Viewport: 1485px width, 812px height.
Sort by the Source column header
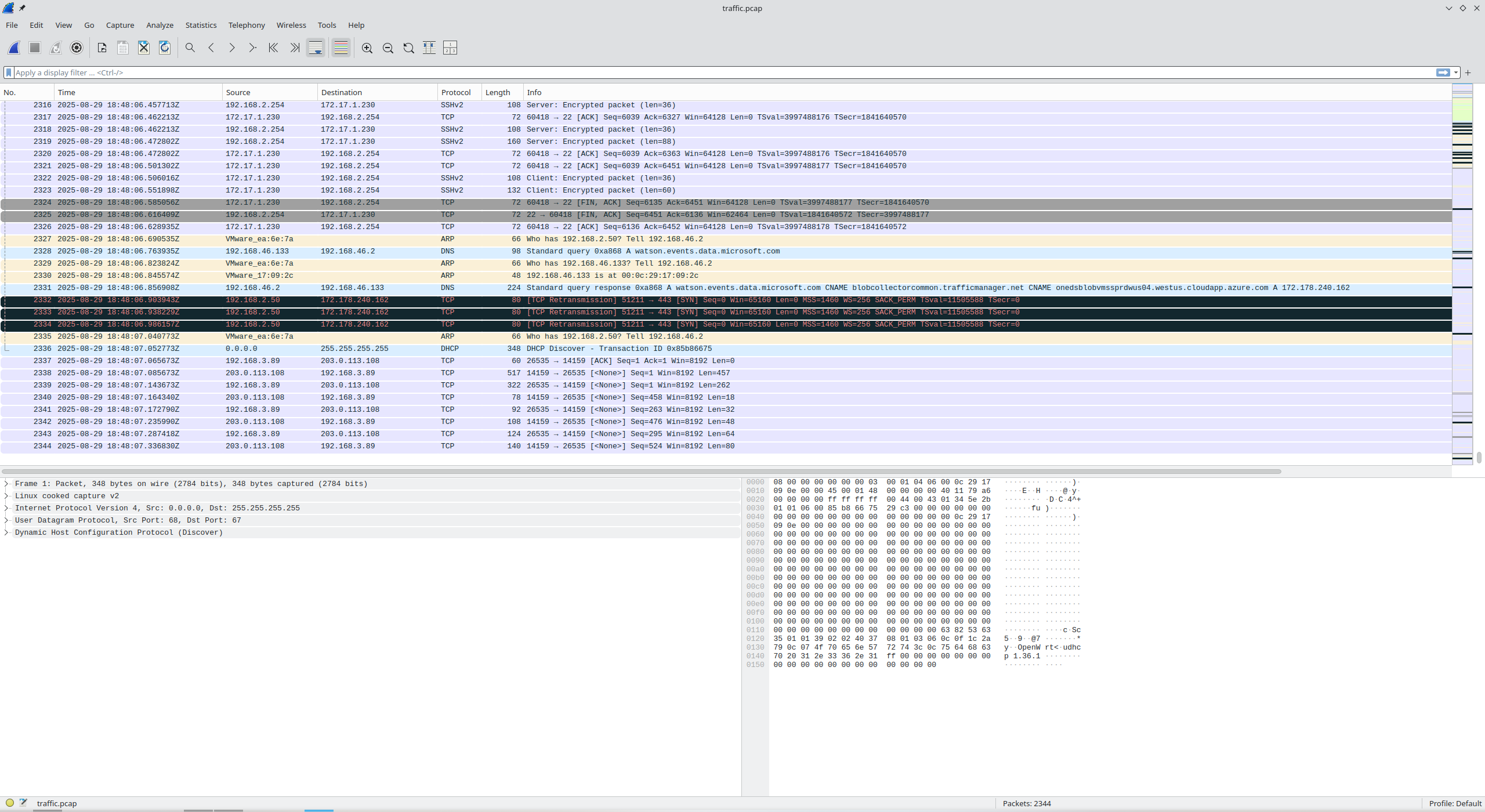coord(270,92)
